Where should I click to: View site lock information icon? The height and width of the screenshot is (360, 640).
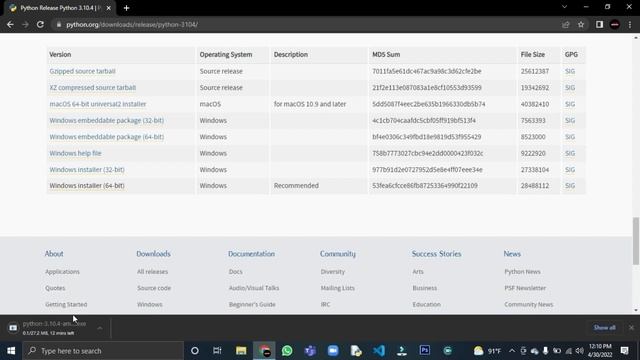pyautogui.click(x=59, y=24)
